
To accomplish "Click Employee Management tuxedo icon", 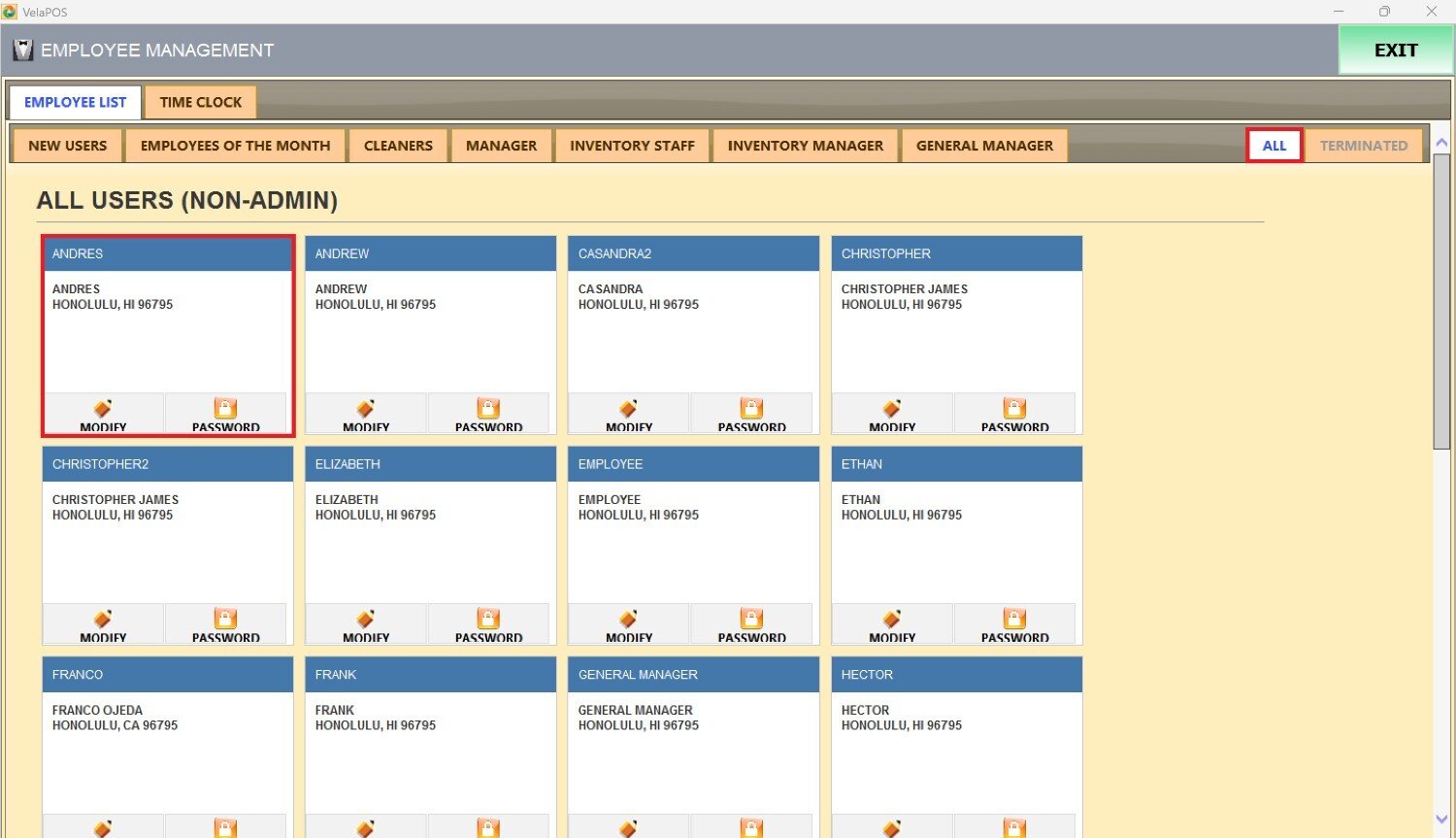I will pyautogui.click(x=22, y=50).
